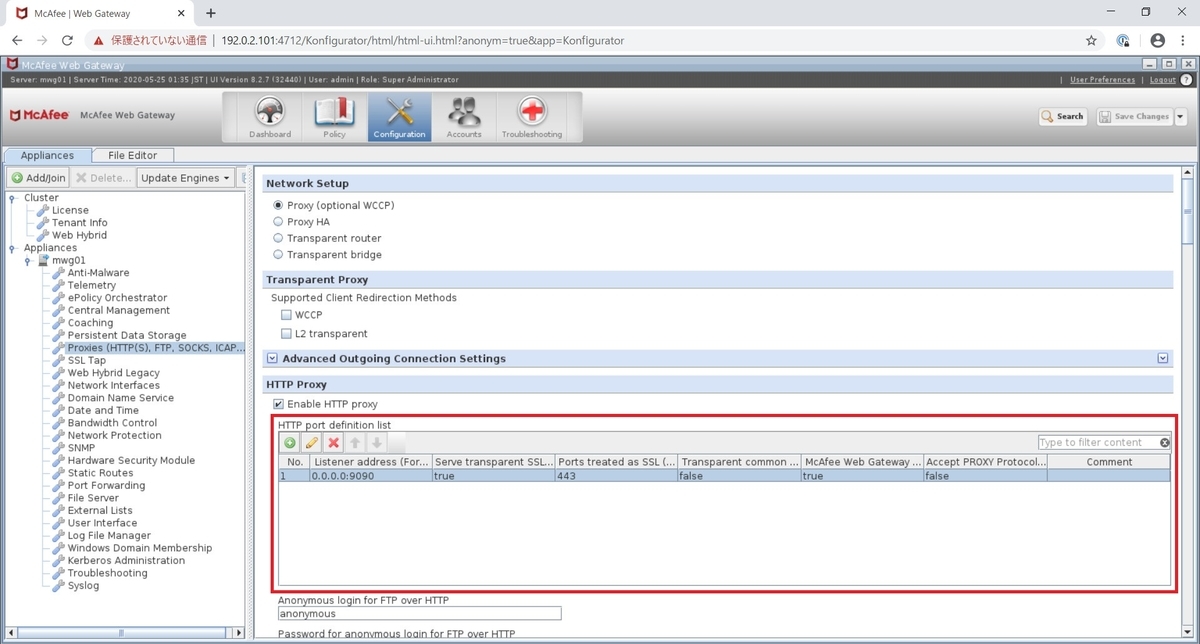Move port entry down with arrow icon
This screenshot has height=644, width=1200.
[376, 443]
